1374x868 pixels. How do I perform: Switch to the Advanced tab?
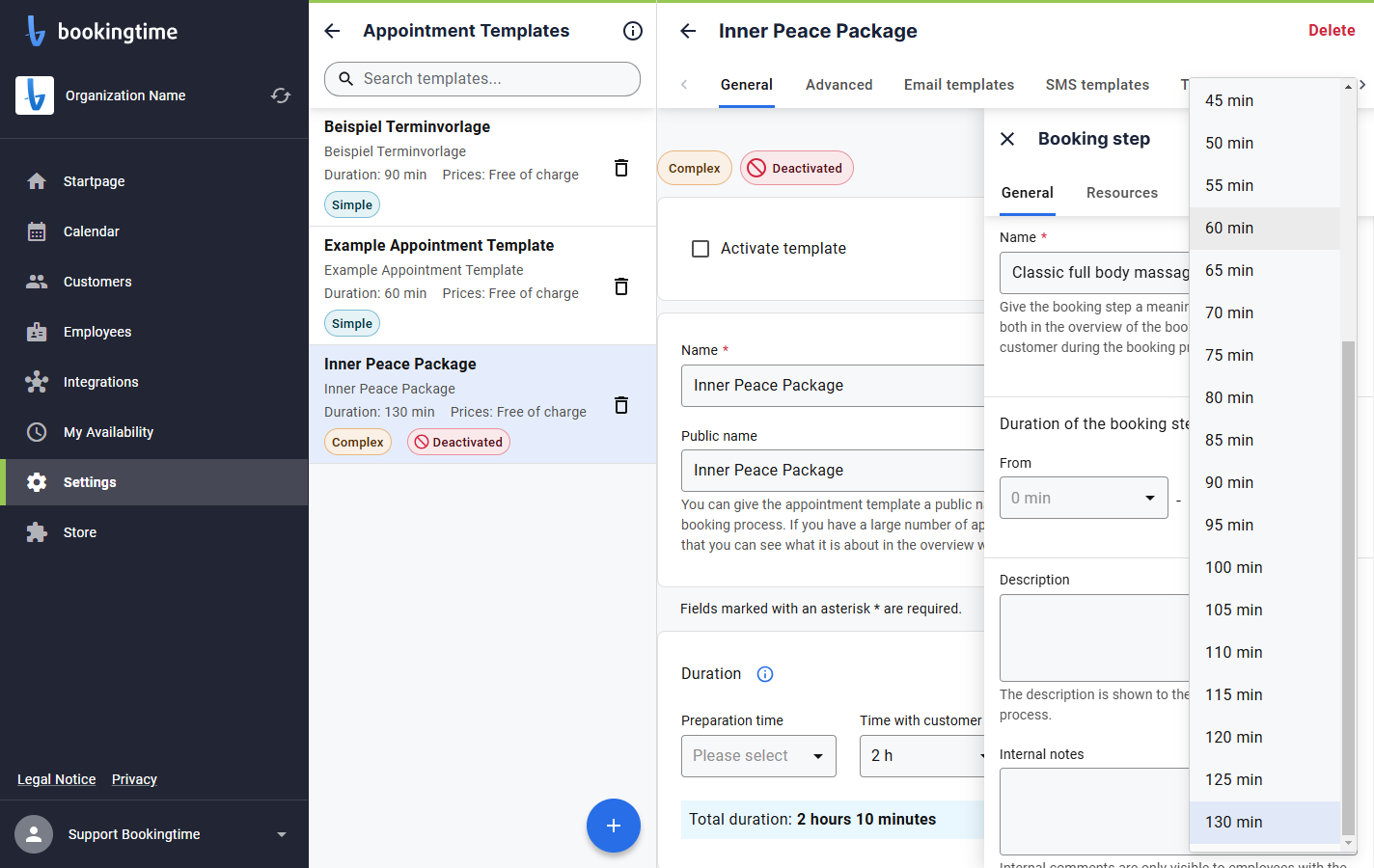tap(839, 85)
